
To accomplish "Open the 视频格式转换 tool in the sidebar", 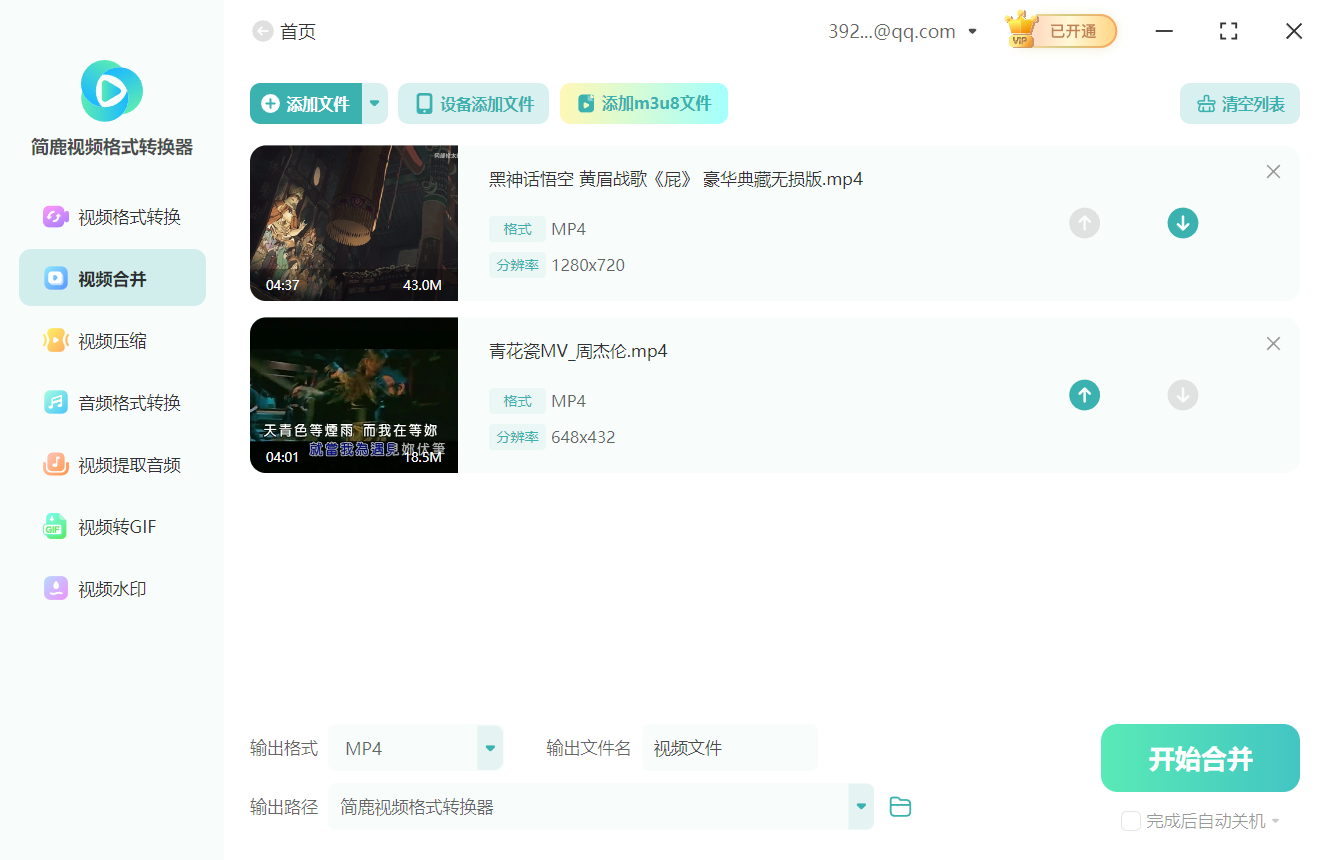I will pos(112,216).
